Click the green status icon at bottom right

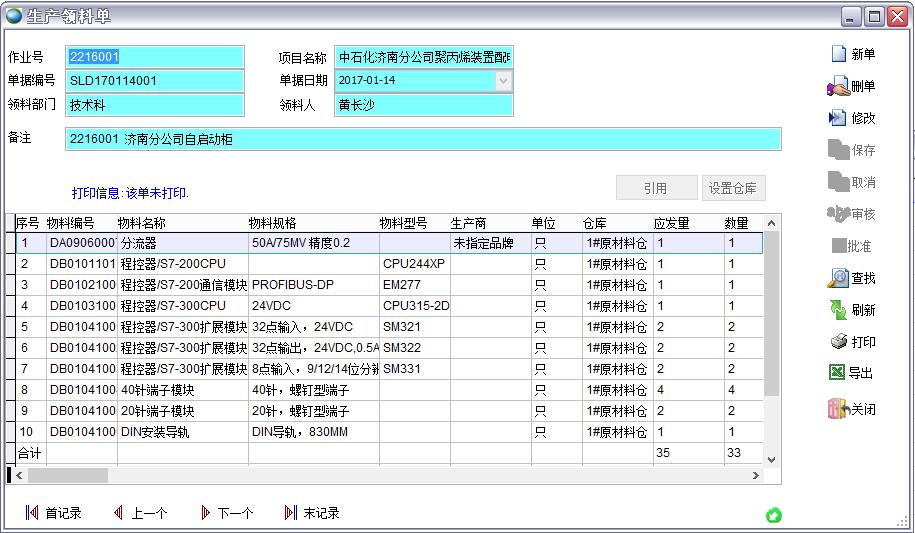pos(773,515)
